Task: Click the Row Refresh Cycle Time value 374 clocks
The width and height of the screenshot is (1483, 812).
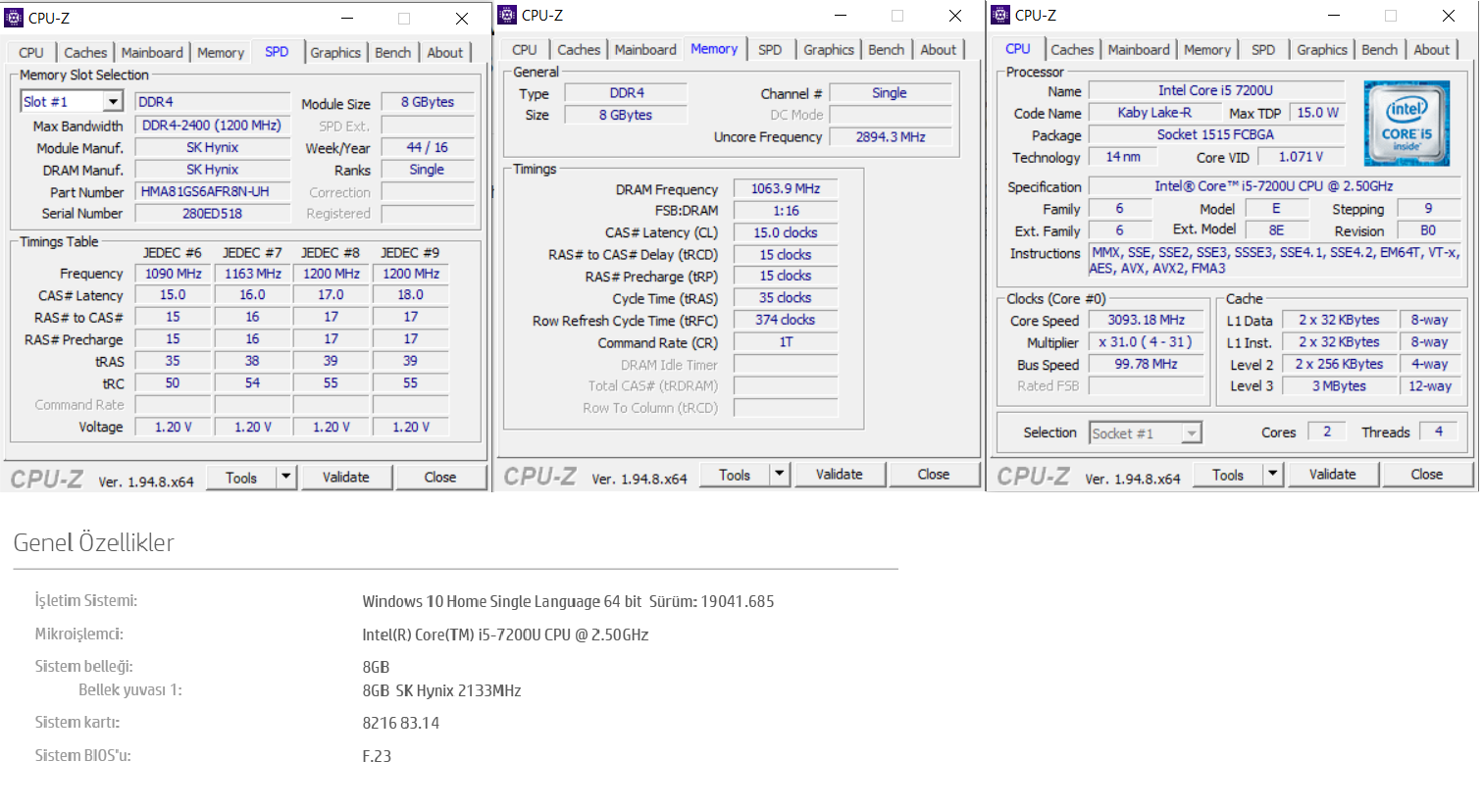Action: [786, 320]
